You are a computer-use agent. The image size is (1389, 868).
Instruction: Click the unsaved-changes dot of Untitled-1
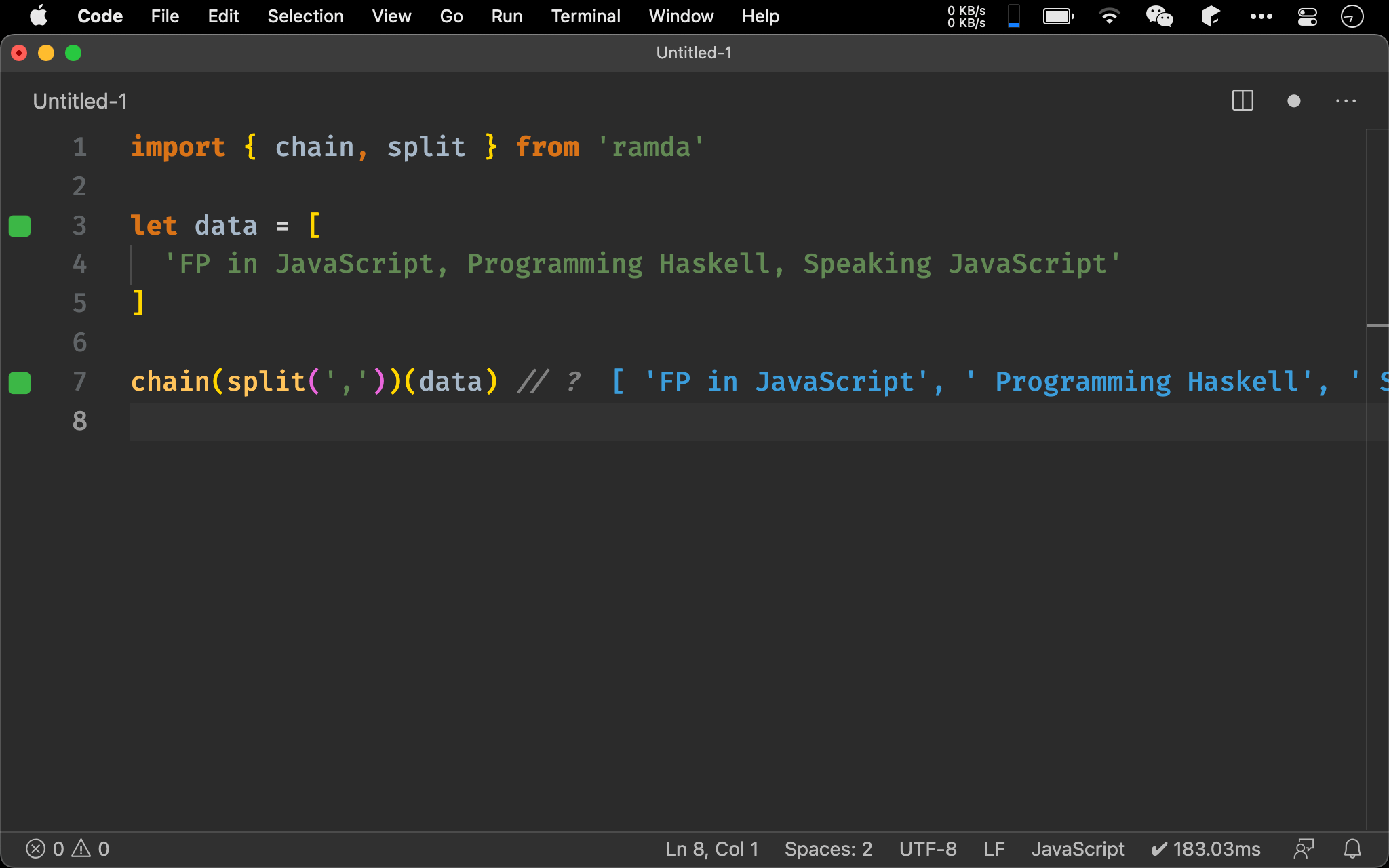click(x=1293, y=101)
